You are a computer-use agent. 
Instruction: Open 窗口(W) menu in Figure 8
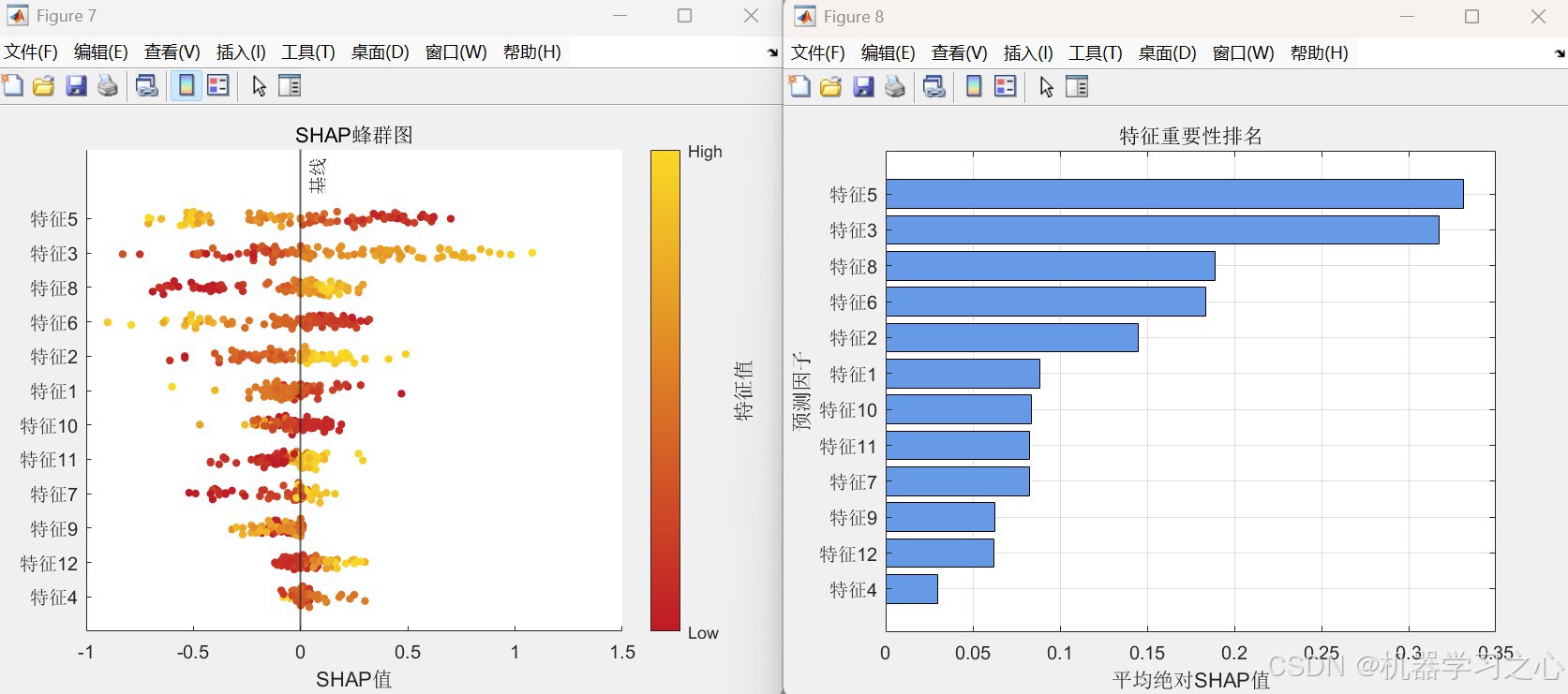tap(1243, 53)
